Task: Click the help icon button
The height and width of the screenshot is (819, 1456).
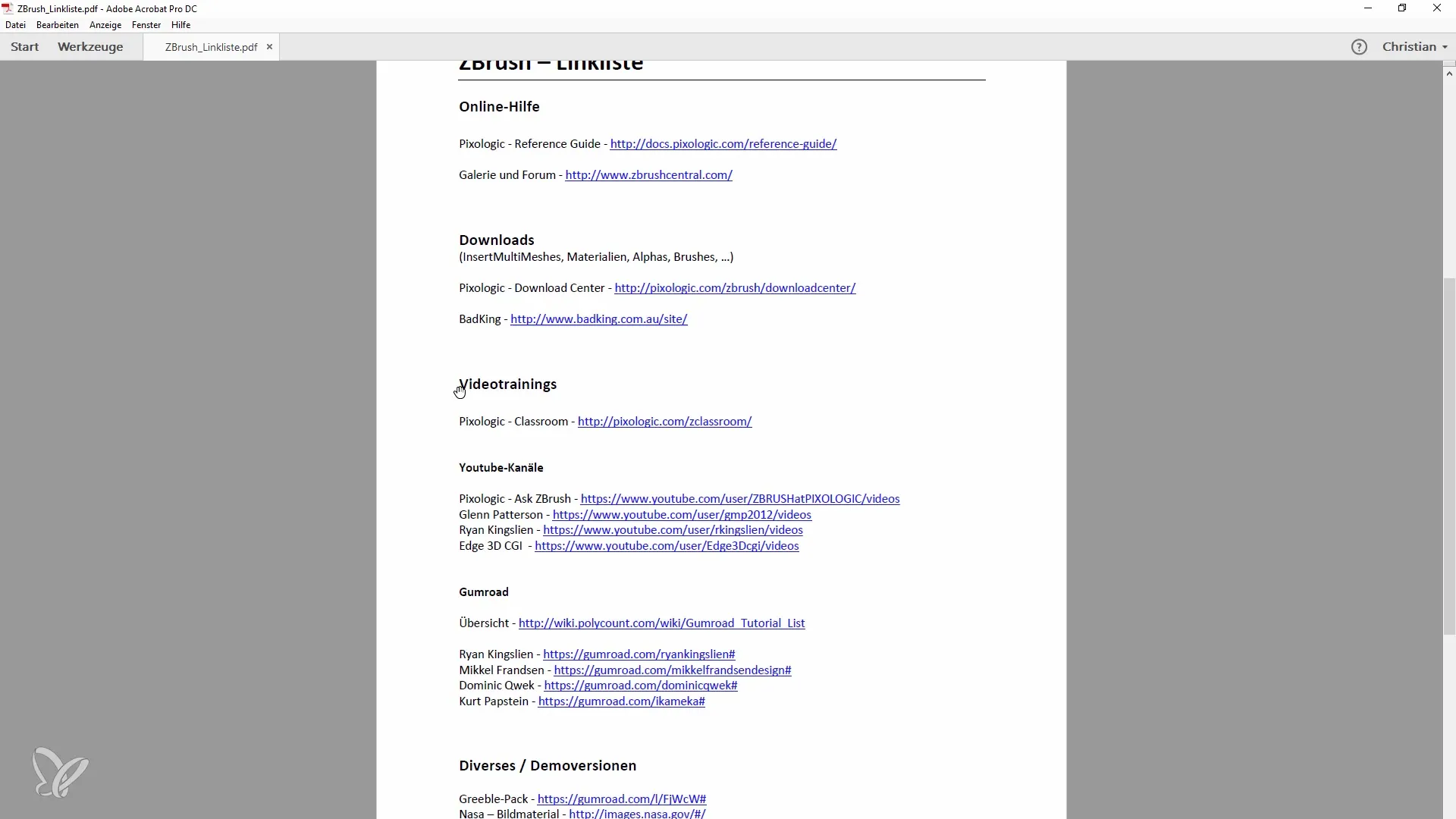Action: tap(1359, 47)
